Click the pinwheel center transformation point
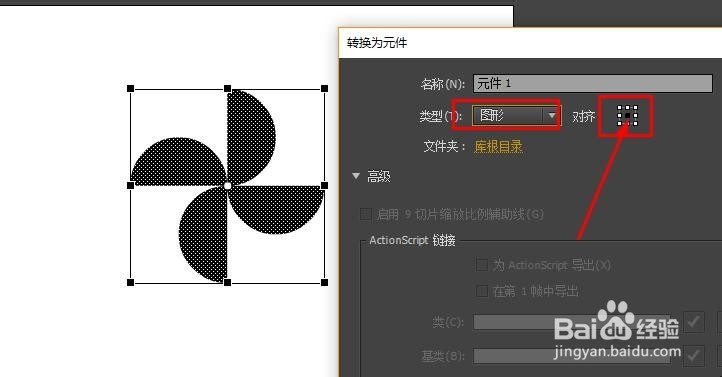722x377 pixels. click(x=227, y=186)
